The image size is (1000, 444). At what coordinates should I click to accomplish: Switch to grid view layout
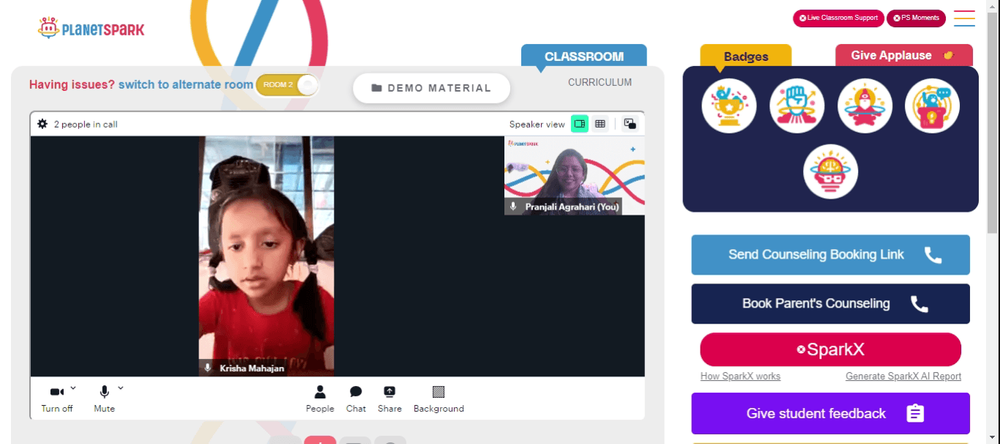point(600,124)
